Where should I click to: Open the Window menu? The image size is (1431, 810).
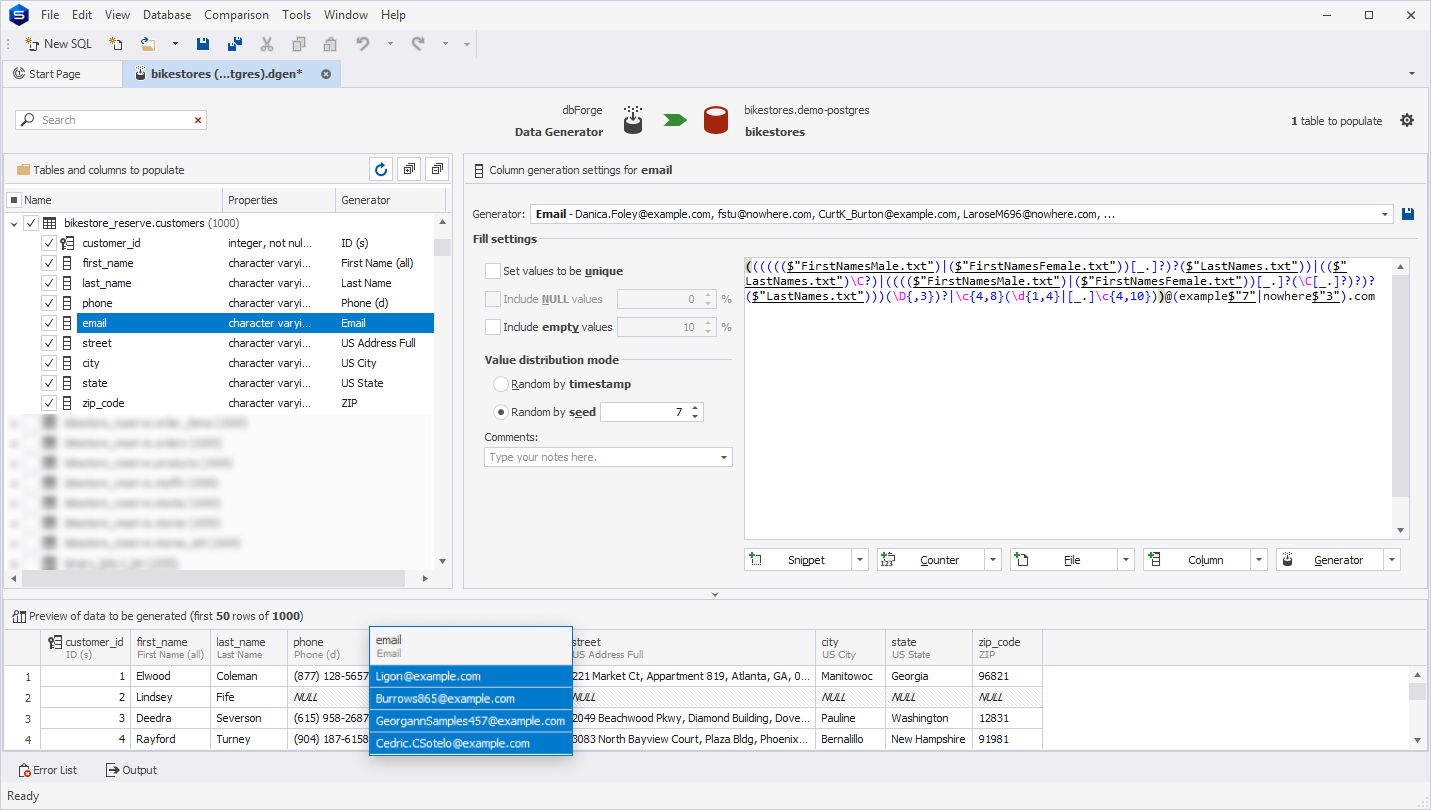click(x=346, y=15)
